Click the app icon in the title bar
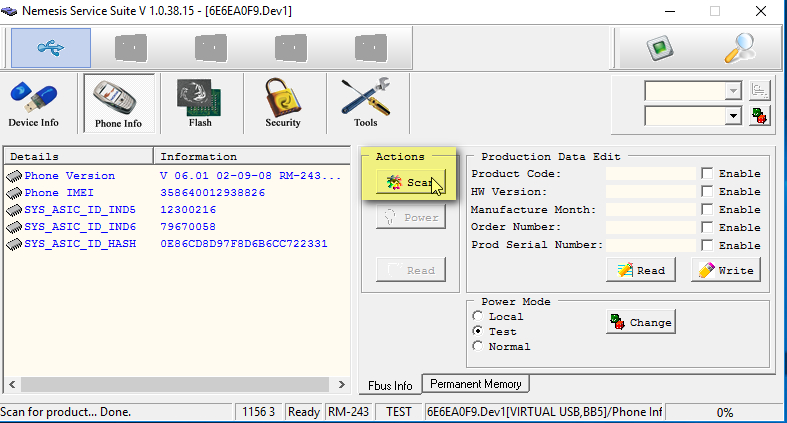Image resolution: width=787 pixels, height=423 pixels. 9,11
